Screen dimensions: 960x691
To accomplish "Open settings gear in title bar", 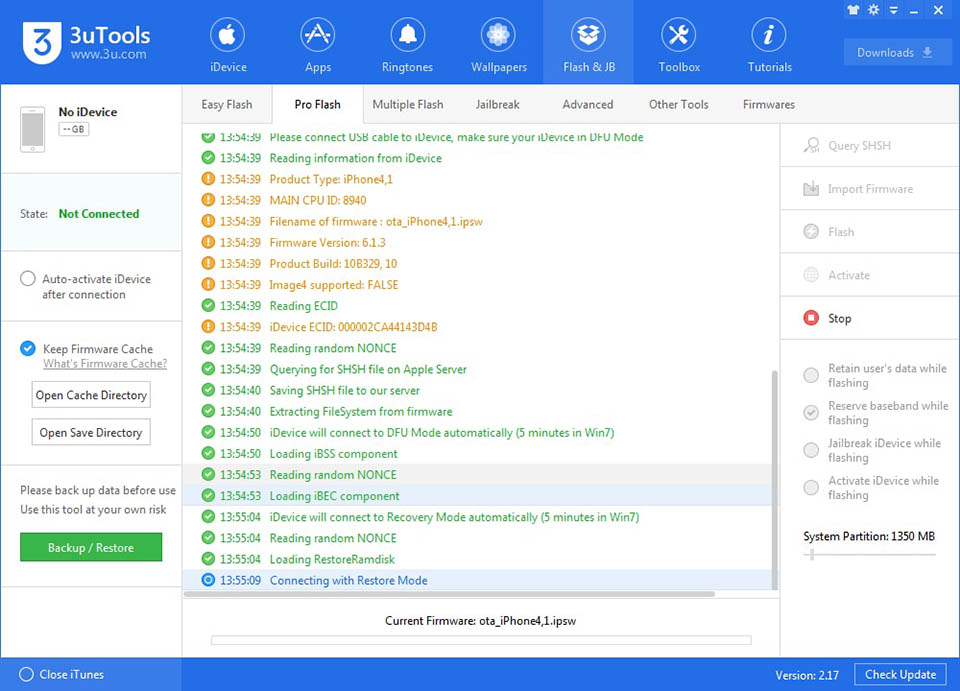I will click(873, 10).
